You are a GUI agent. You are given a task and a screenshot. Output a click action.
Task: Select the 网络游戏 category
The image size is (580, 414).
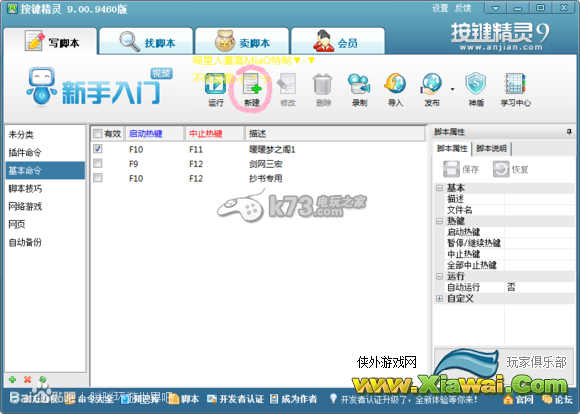(45, 206)
